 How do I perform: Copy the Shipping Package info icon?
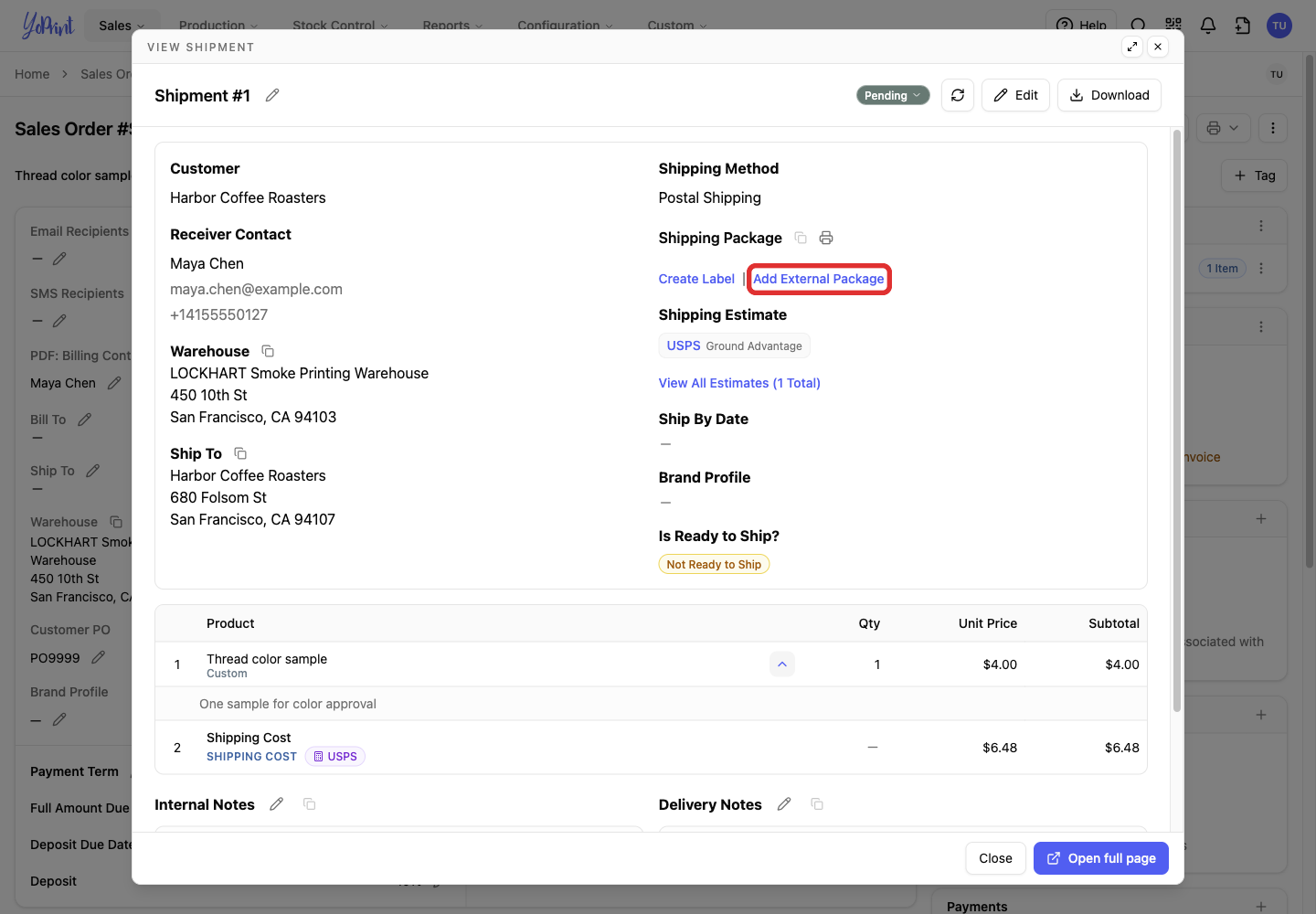click(x=801, y=238)
